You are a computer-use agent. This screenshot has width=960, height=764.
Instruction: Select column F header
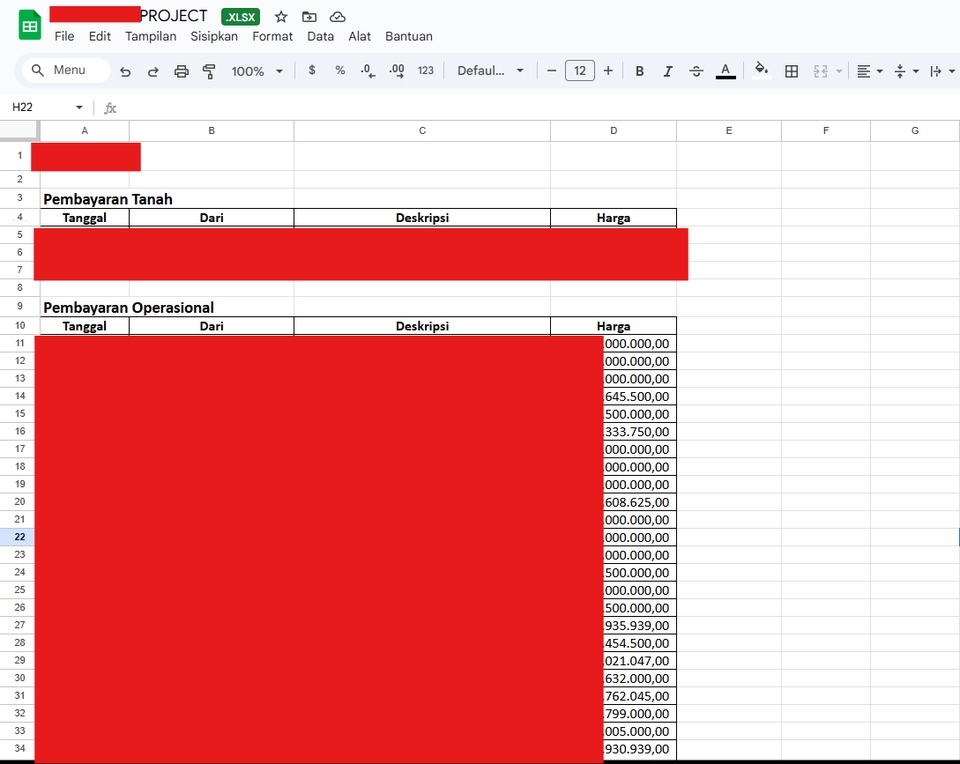point(826,130)
